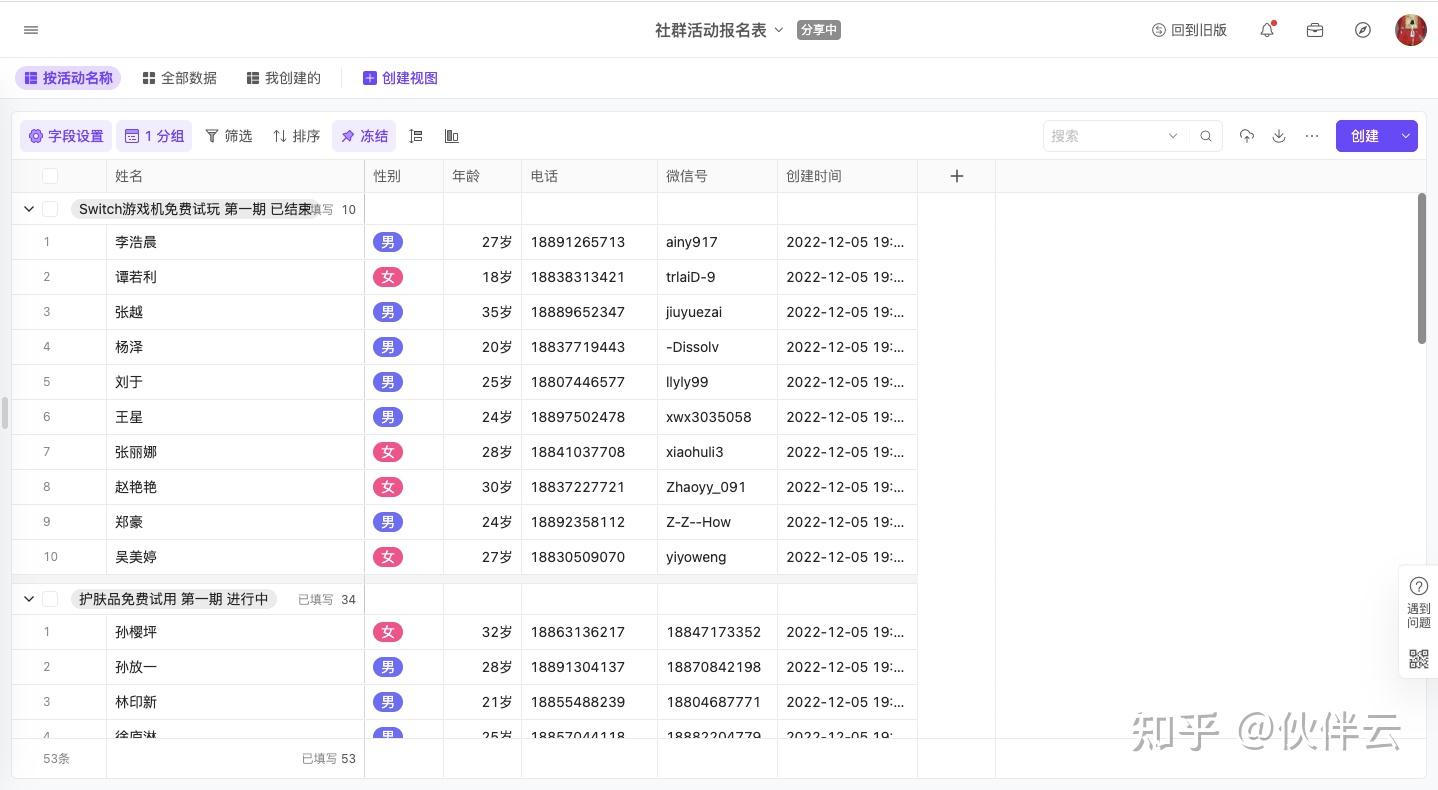Switch to the 按活动名称 view tab
The height and width of the screenshot is (790, 1438).
pyautogui.click(x=68, y=78)
